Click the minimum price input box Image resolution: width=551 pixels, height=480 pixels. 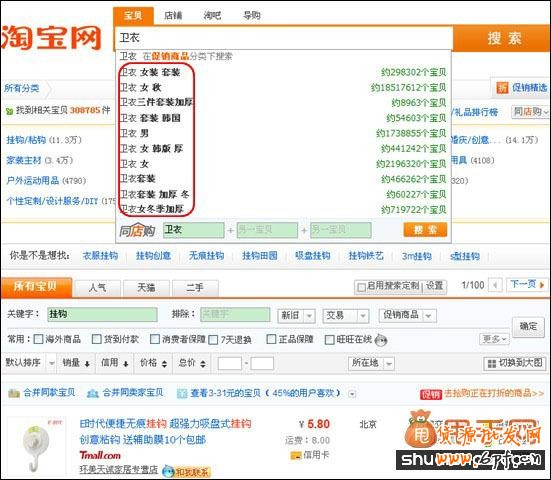pyautogui.click(x=229, y=364)
